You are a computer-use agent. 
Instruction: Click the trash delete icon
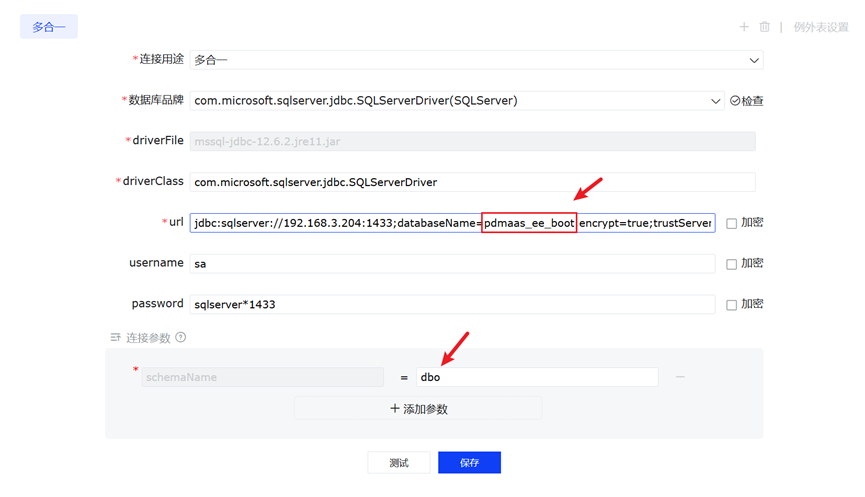tap(764, 27)
